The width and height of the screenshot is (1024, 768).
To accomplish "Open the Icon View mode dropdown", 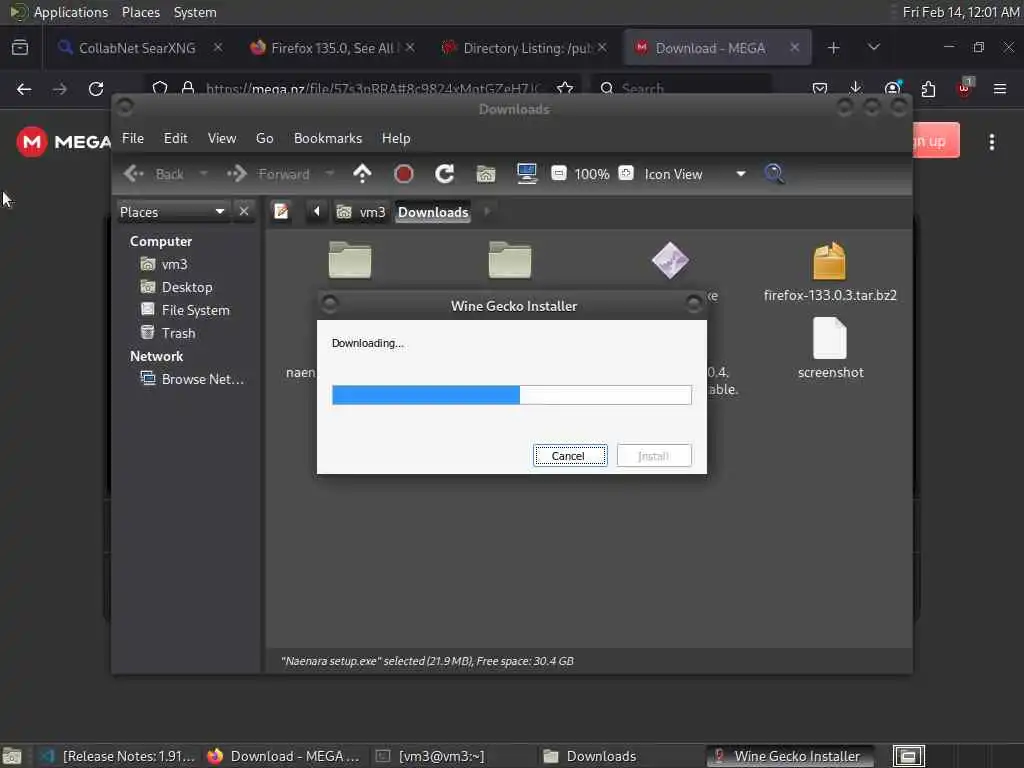I will (x=695, y=174).
